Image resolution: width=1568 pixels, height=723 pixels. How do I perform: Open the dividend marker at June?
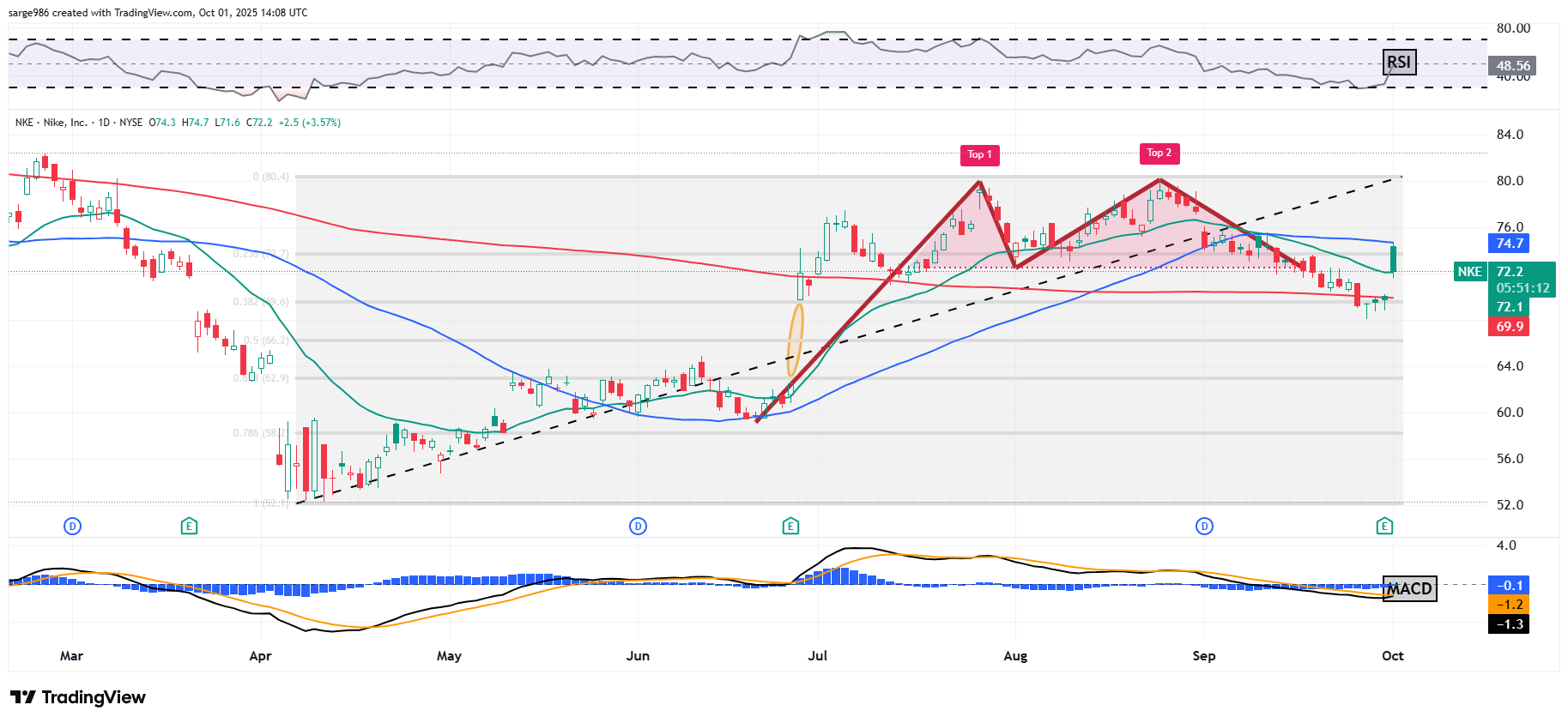(x=638, y=526)
